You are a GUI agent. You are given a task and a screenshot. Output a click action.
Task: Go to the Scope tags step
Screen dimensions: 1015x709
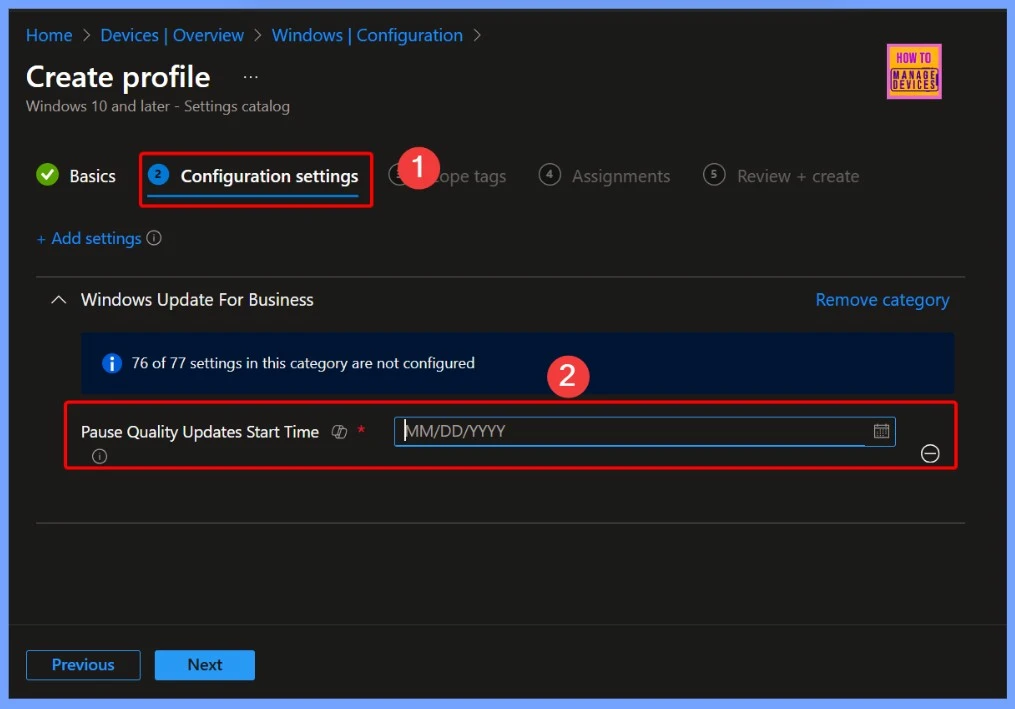click(x=447, y=176)
